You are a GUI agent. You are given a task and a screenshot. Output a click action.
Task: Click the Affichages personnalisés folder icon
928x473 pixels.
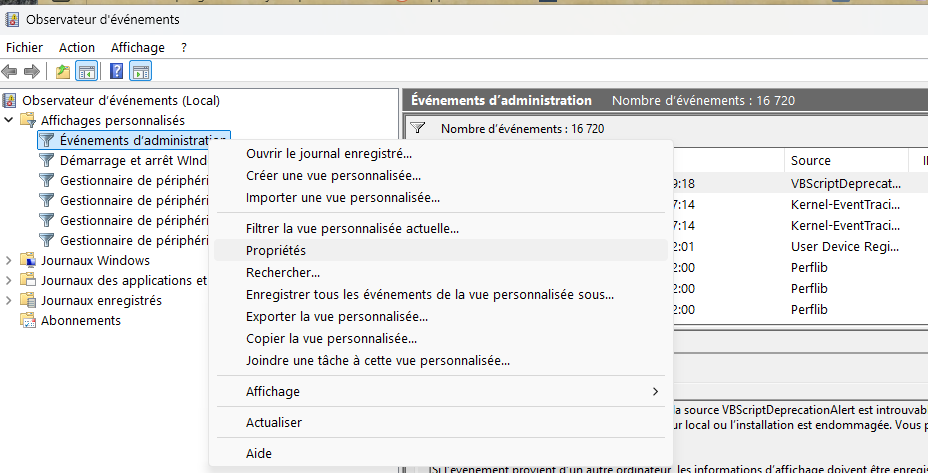28,120
